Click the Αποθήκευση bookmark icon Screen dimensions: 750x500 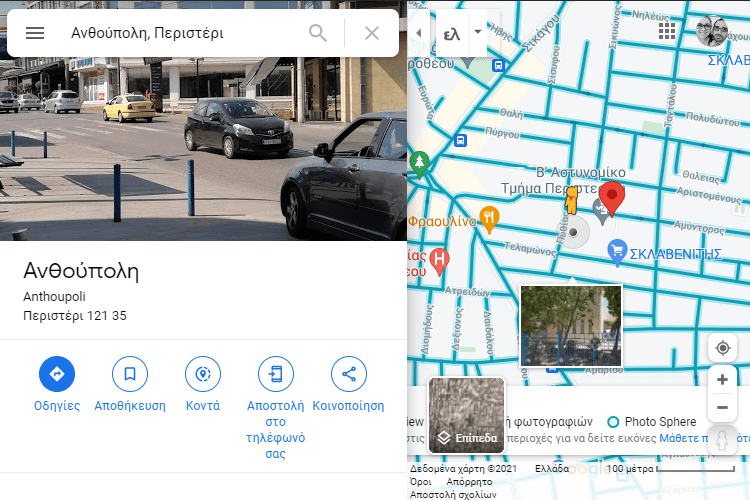point(130,374)
